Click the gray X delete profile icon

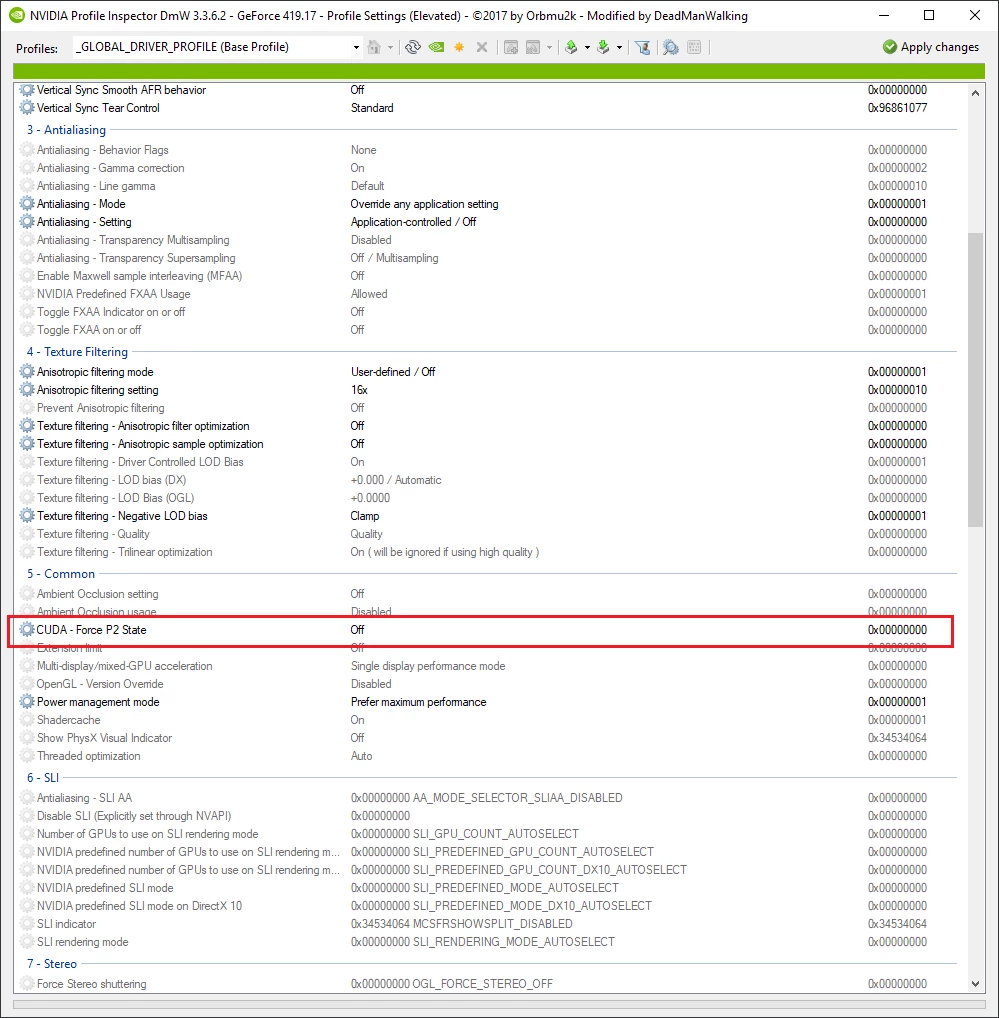coord(482,47)
